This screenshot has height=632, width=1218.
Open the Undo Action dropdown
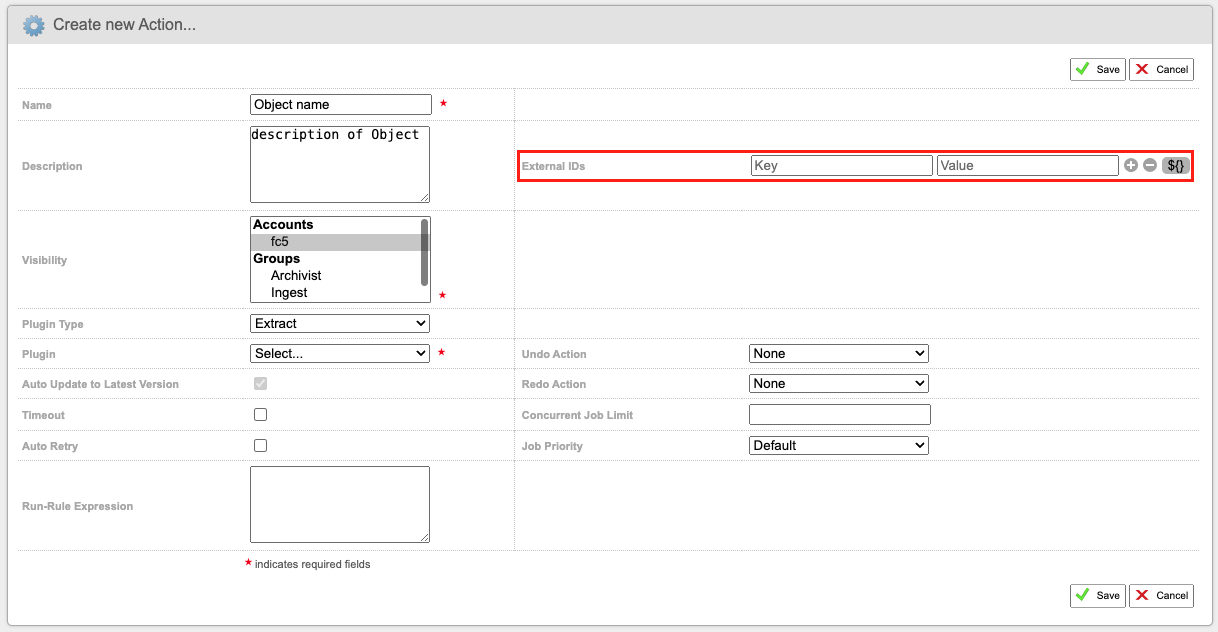click(x=839, y=353)
